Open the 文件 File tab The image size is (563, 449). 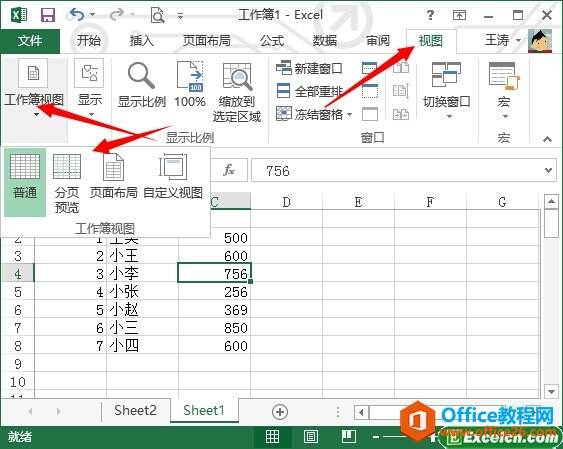coord(30,41)
